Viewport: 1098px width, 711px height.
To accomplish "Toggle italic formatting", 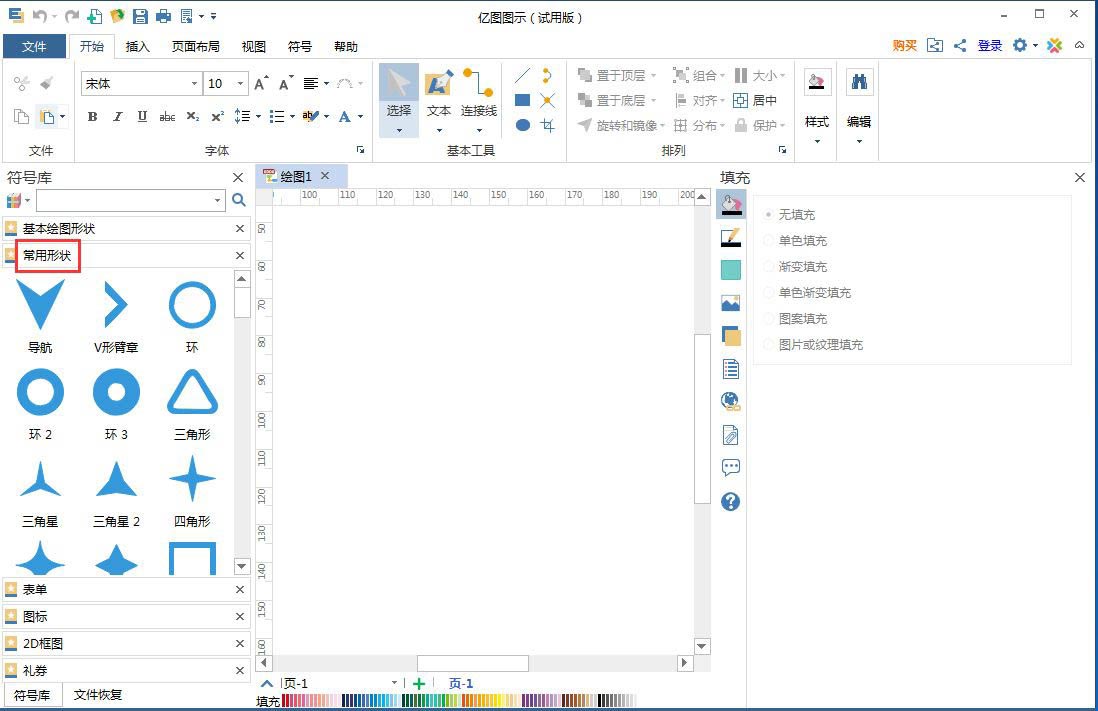I will [x=116, y=116].
